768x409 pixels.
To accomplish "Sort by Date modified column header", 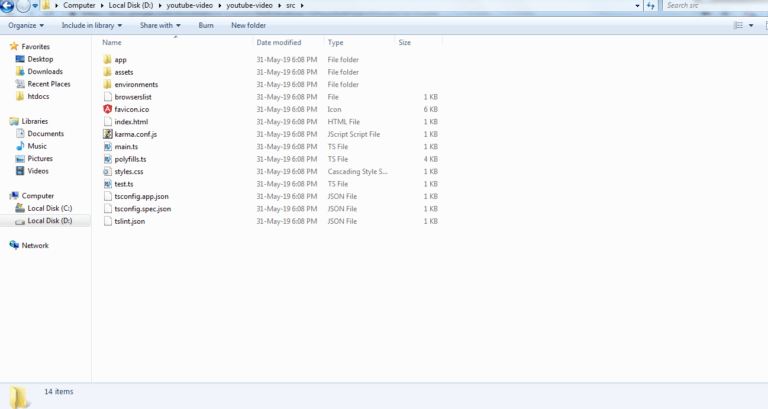I will coord(279,43).
